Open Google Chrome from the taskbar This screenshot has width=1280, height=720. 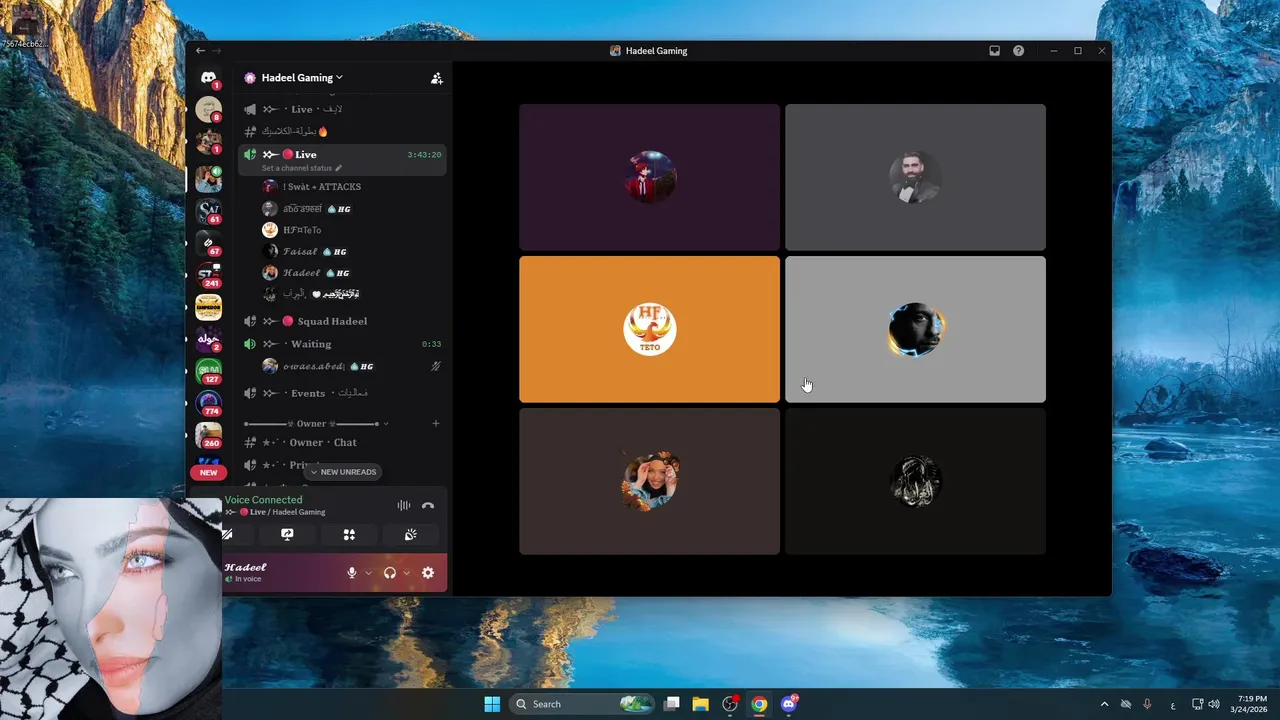point(759,704)
